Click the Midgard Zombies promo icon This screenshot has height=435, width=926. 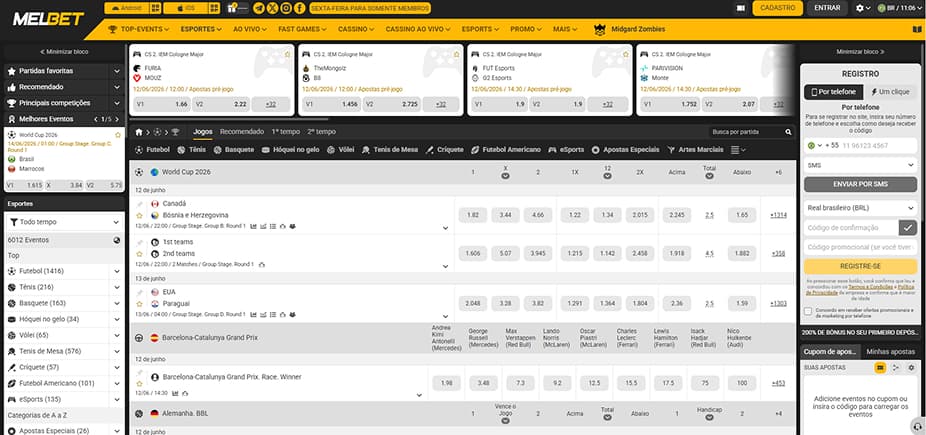pos(600,29)
